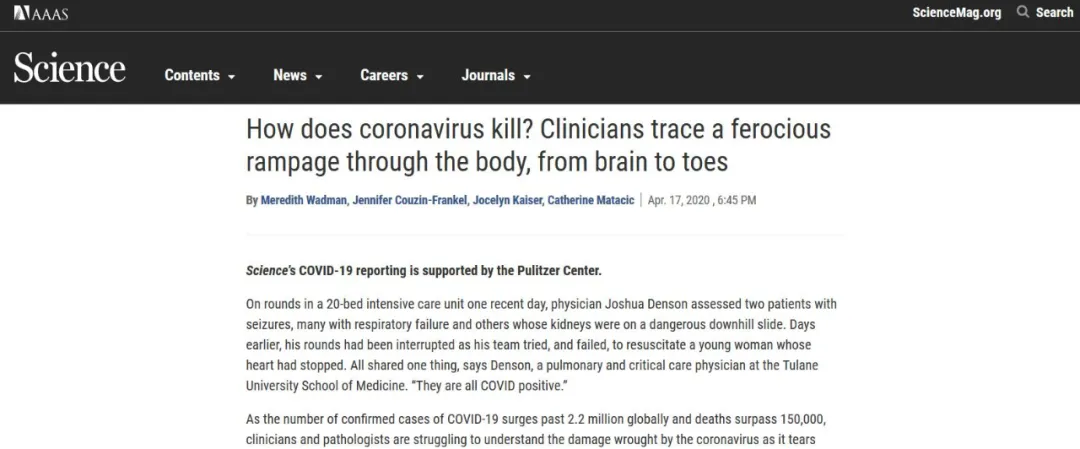Click the Search magnifying glass icon
Viewport: 1080px width, 449px height.
click(x=1023, y=12)
